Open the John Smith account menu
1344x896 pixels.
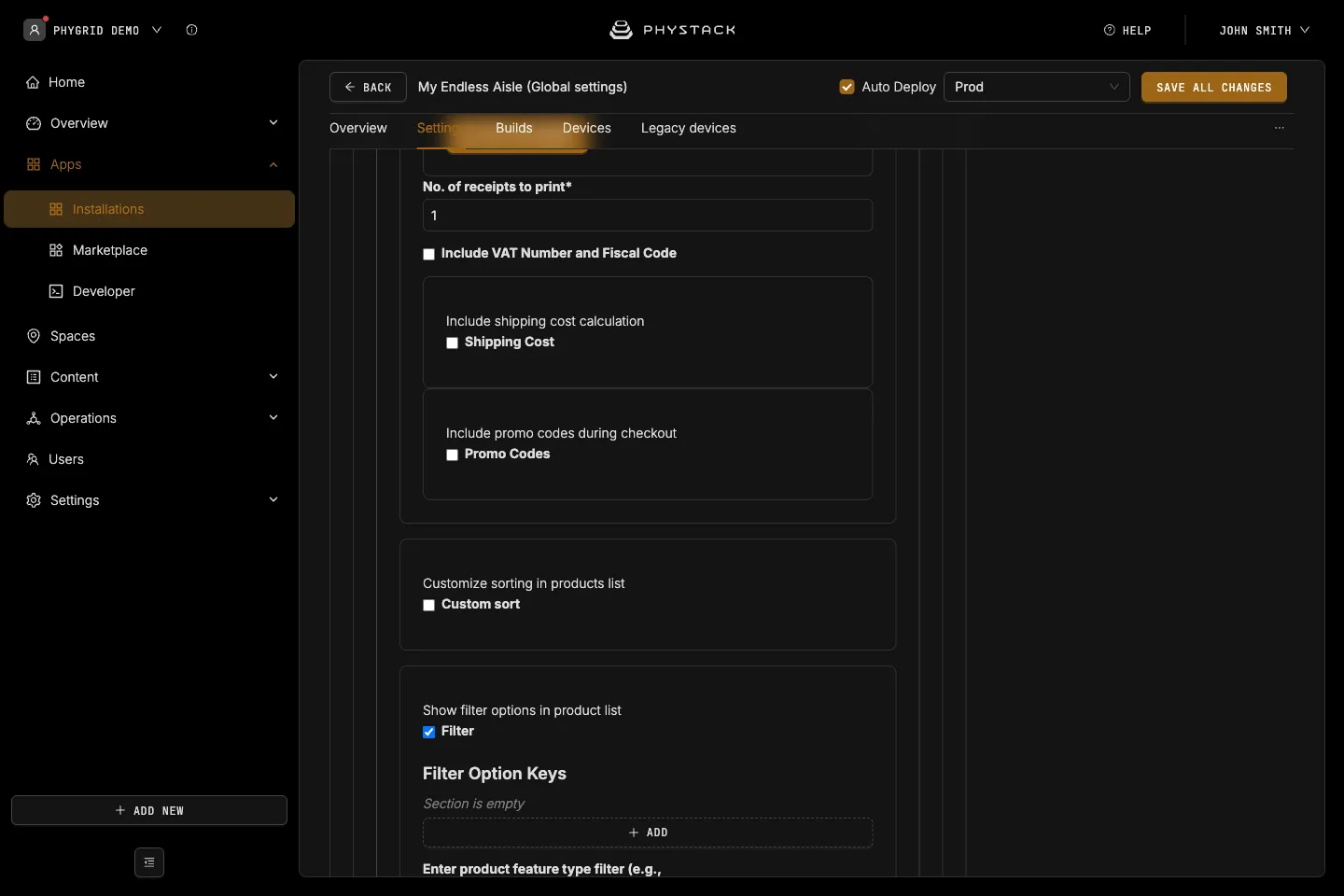(x=1264, y=30)
